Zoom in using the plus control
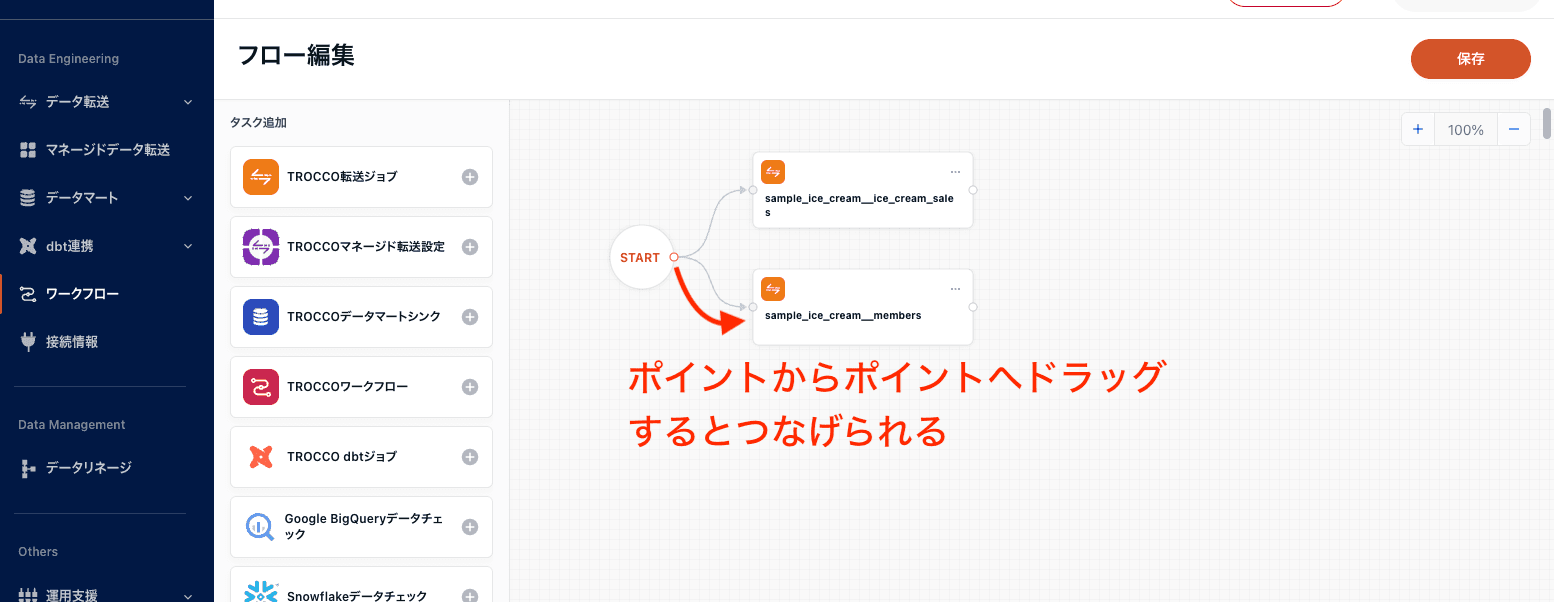 1418,129
